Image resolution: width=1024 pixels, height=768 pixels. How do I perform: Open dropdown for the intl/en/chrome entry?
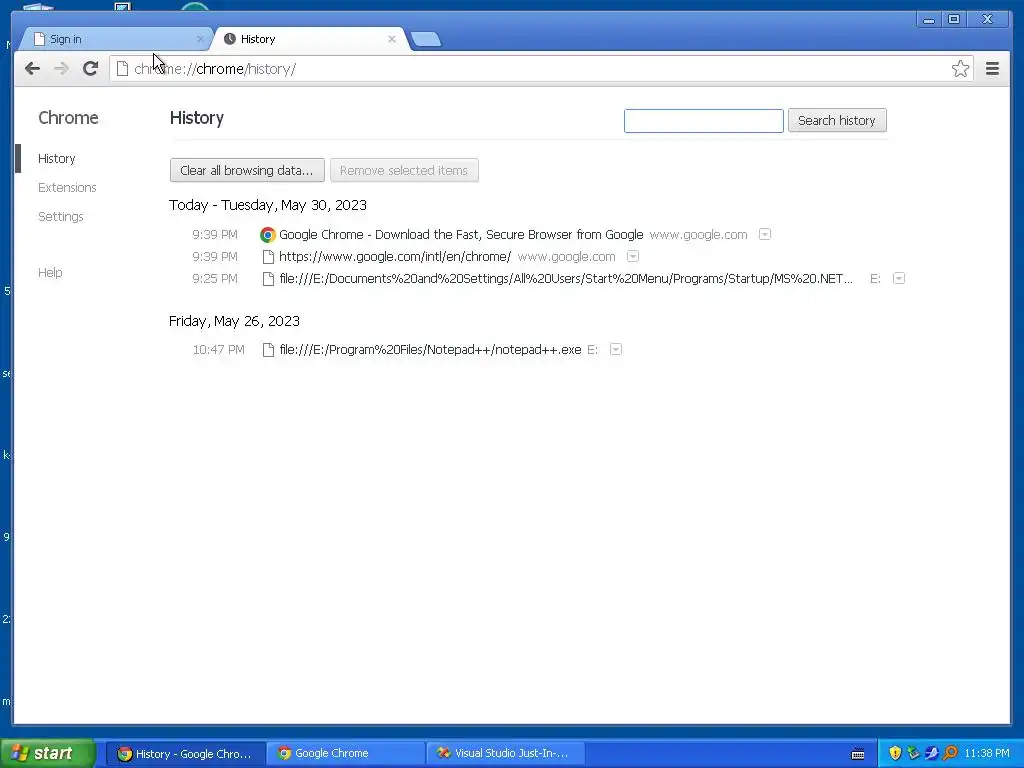[x=633, y=256]
